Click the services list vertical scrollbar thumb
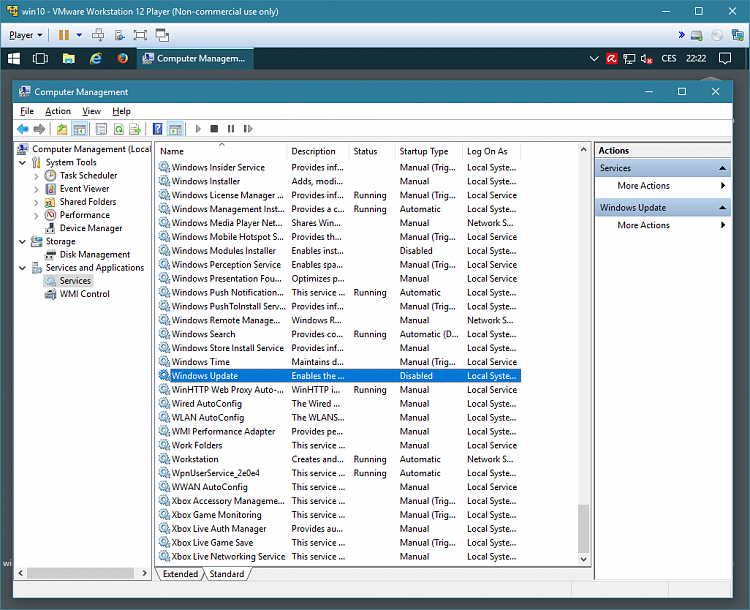 click(583, 528)
